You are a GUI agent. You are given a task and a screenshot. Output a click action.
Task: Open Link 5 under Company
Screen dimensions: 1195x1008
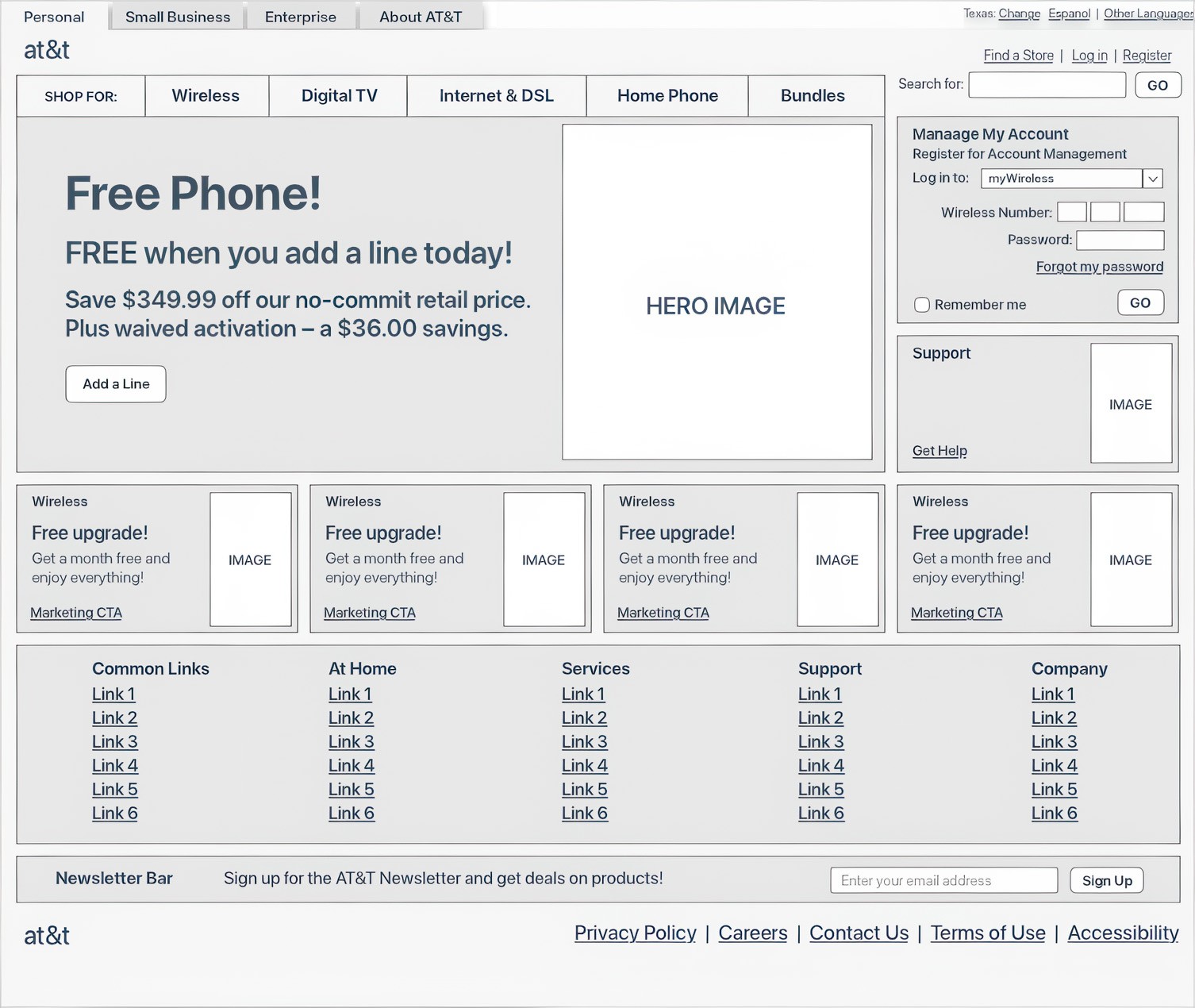point(1055,790)
